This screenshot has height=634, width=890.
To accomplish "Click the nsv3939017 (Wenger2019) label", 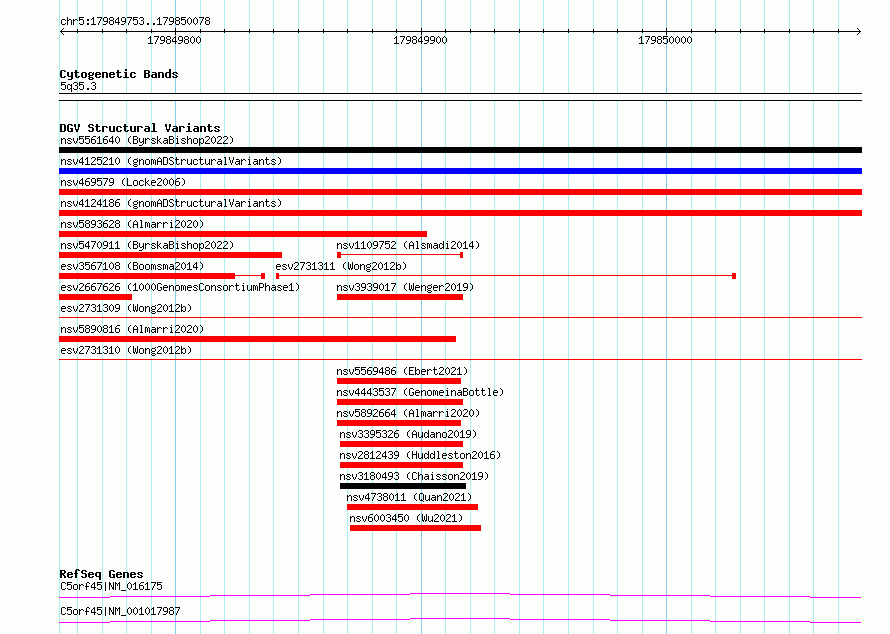I will coord(405,287).
